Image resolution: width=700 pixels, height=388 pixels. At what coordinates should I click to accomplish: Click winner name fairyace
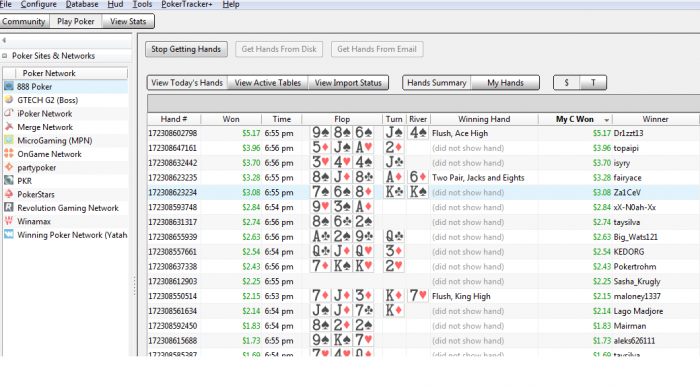coord(627,178)
